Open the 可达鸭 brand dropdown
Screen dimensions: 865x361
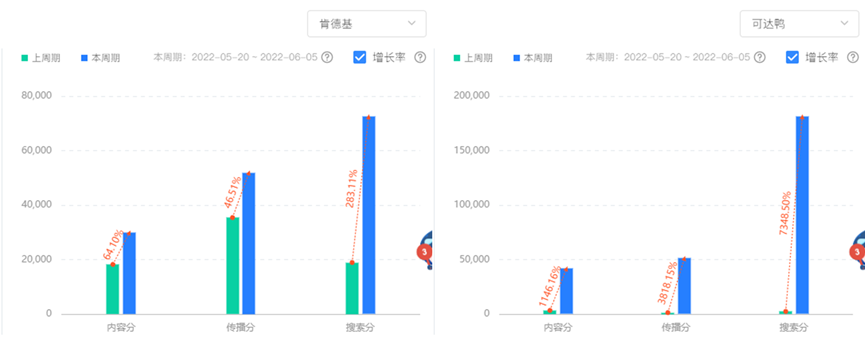coord(799,24)
